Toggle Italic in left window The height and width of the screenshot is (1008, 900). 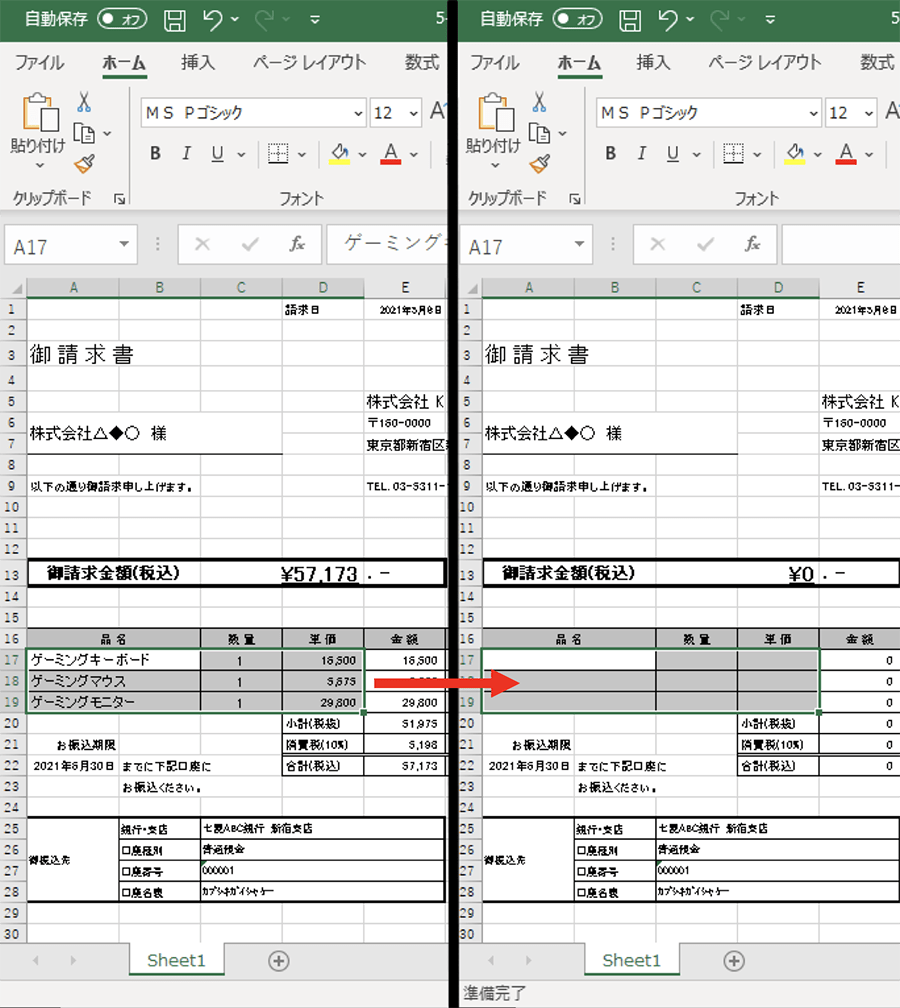186,154
